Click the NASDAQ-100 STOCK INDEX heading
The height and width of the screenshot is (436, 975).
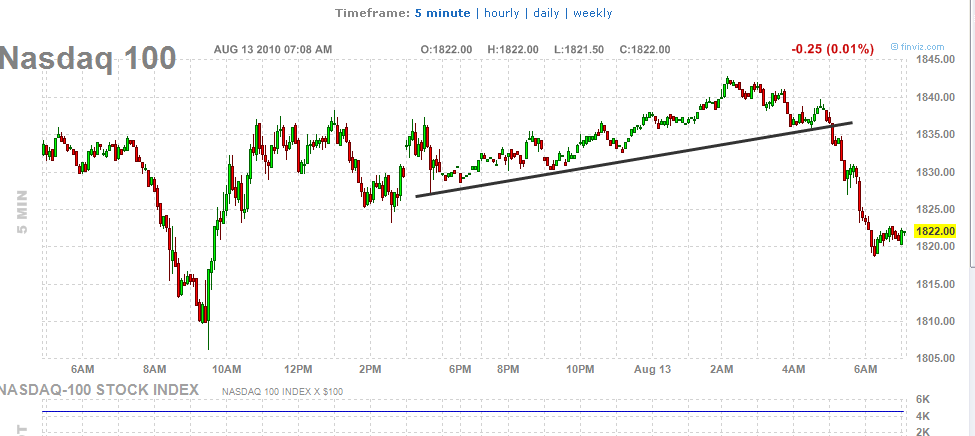[99, 390]
